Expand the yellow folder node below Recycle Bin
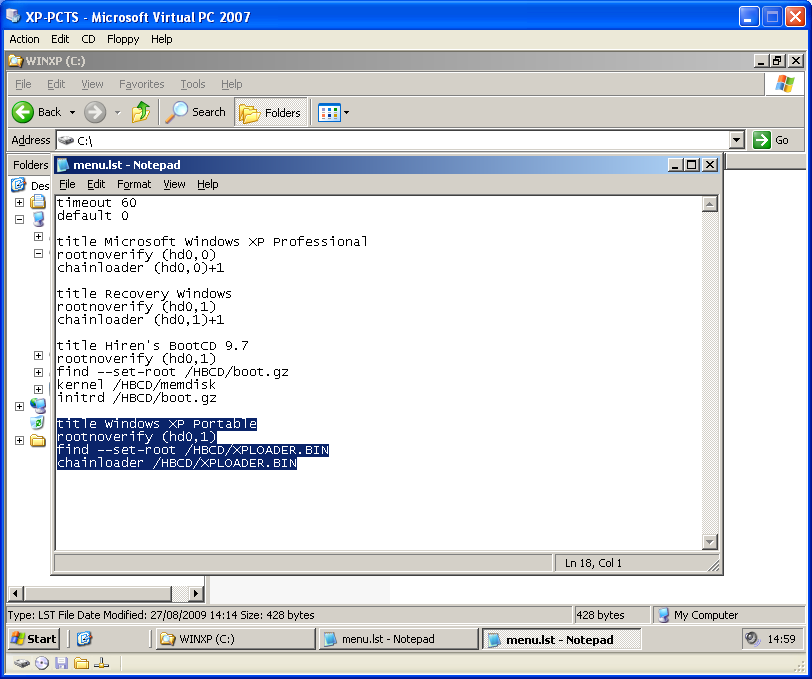The width and height of the screenshot is (812, 679). (19, 441)
